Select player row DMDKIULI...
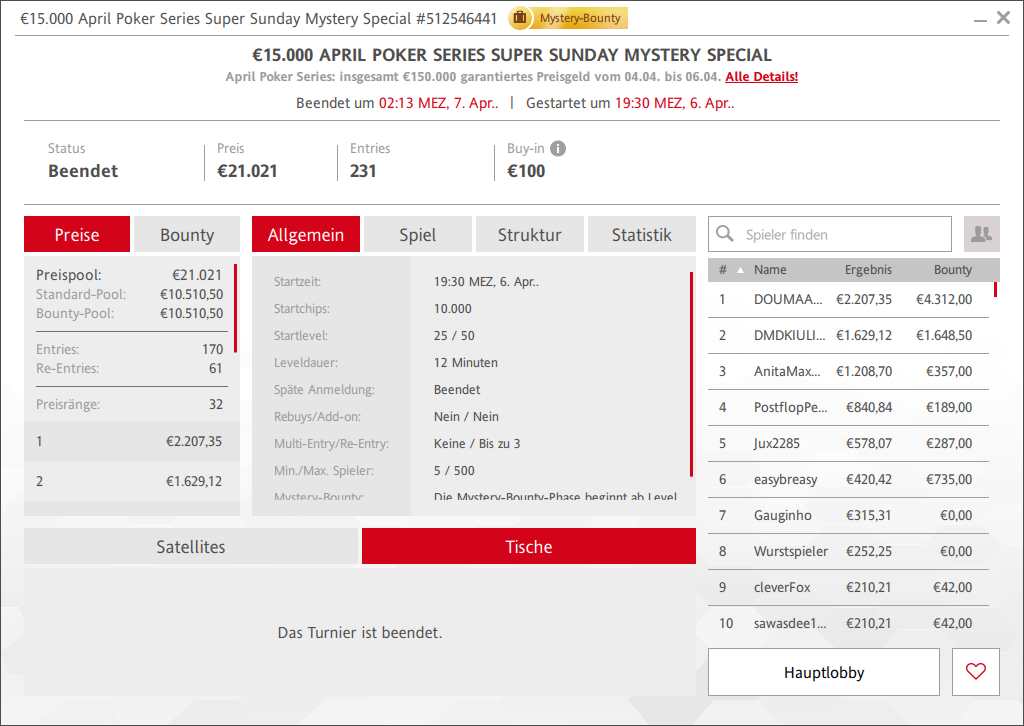 [x=848, y=335]
